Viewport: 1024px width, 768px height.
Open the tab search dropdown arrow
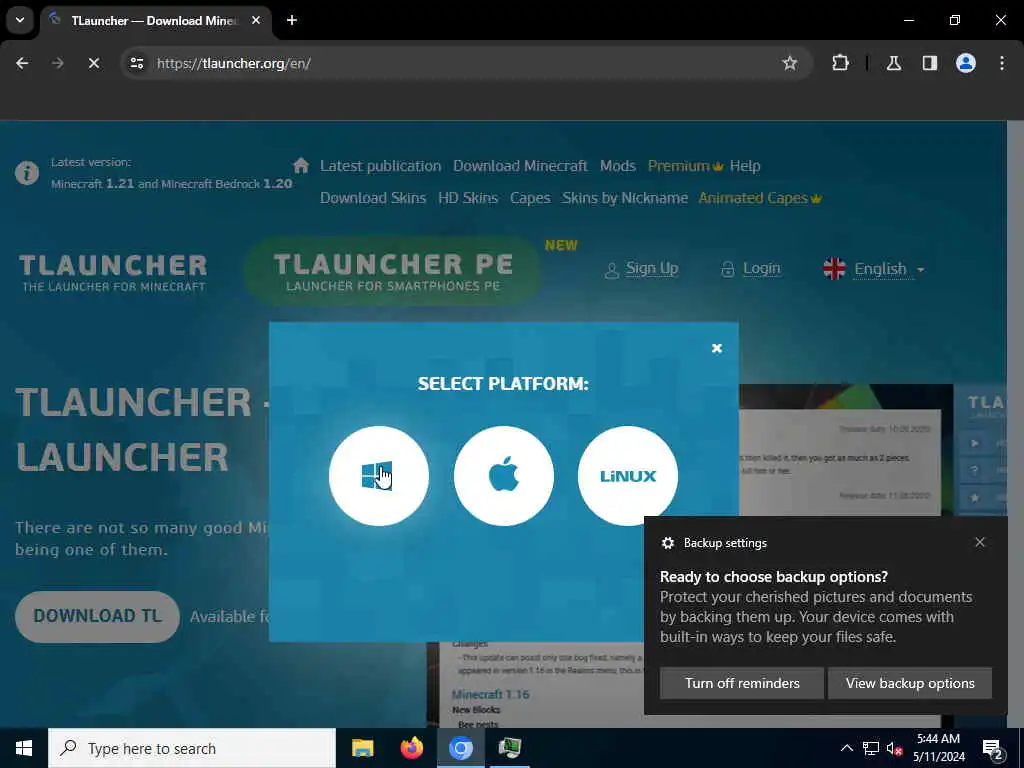(x=20, y=20)
